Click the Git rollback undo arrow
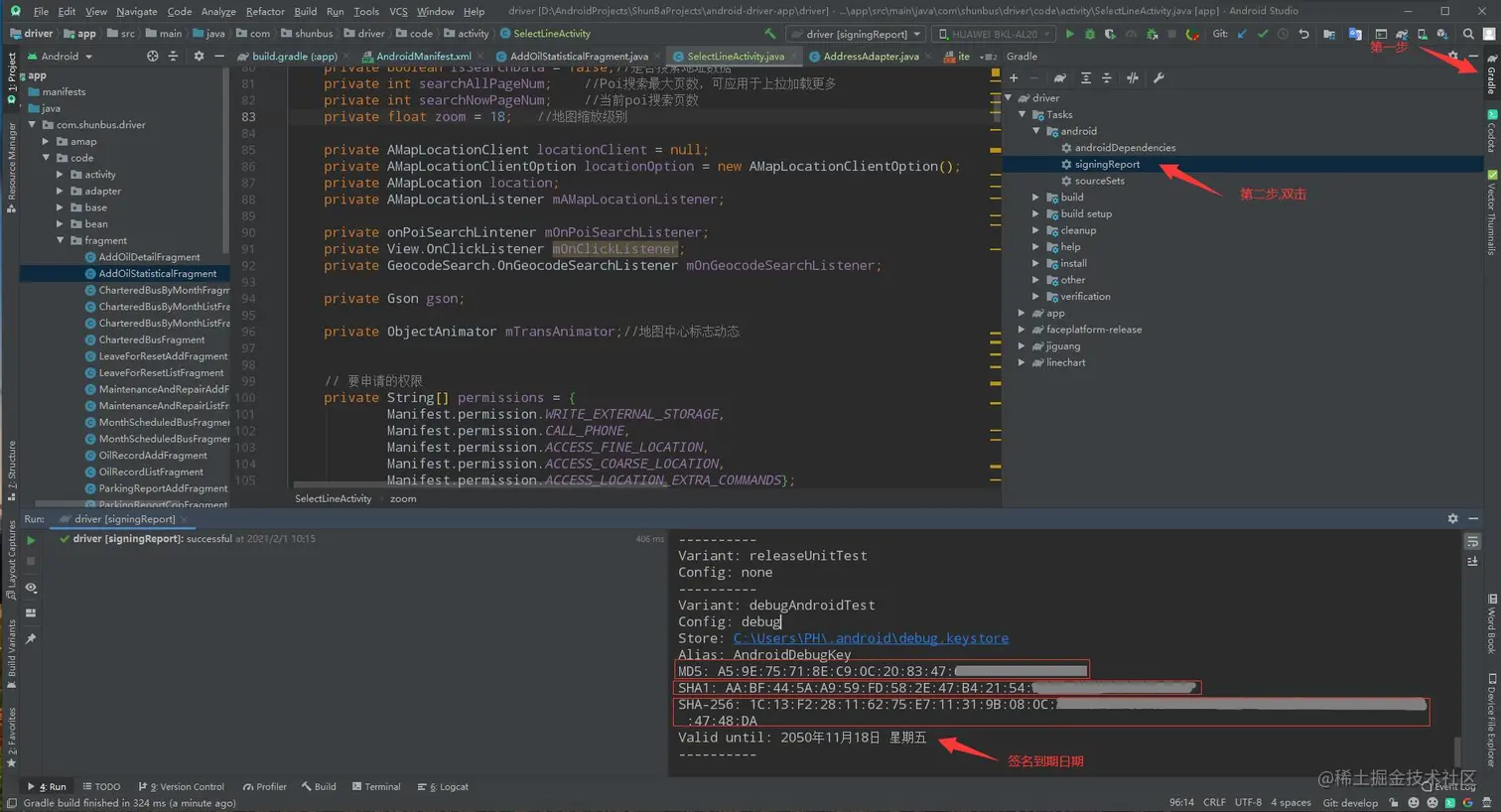Viewport: 1501px width, 812px height. (1303, 34)
